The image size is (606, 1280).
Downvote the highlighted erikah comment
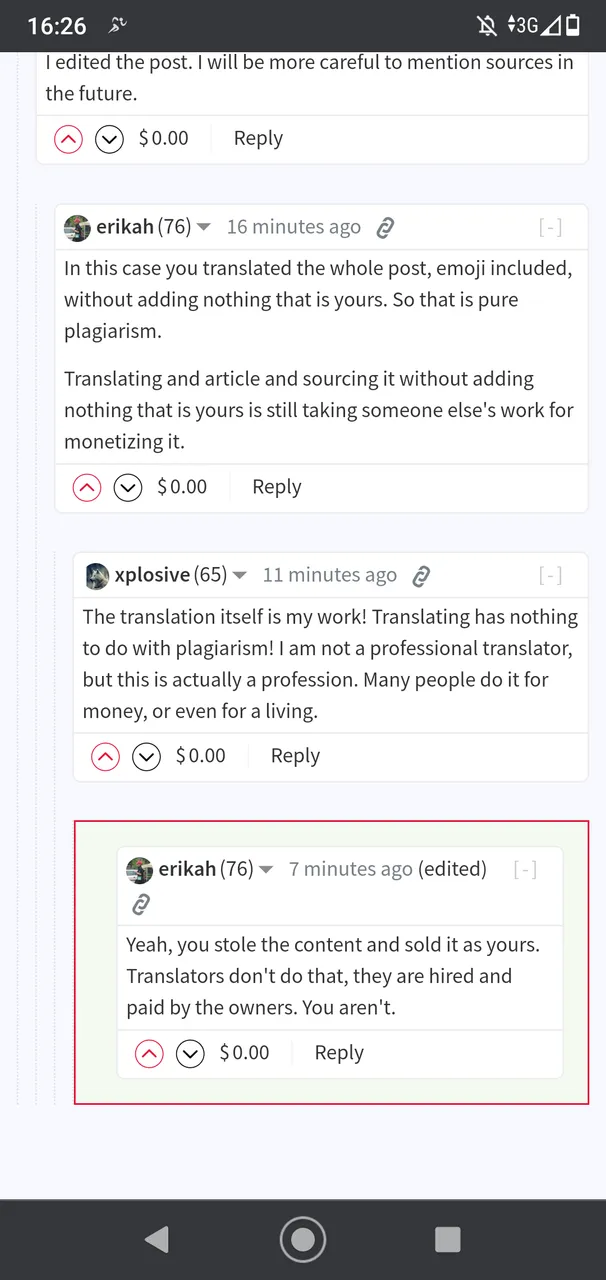tap(190, 1053)
